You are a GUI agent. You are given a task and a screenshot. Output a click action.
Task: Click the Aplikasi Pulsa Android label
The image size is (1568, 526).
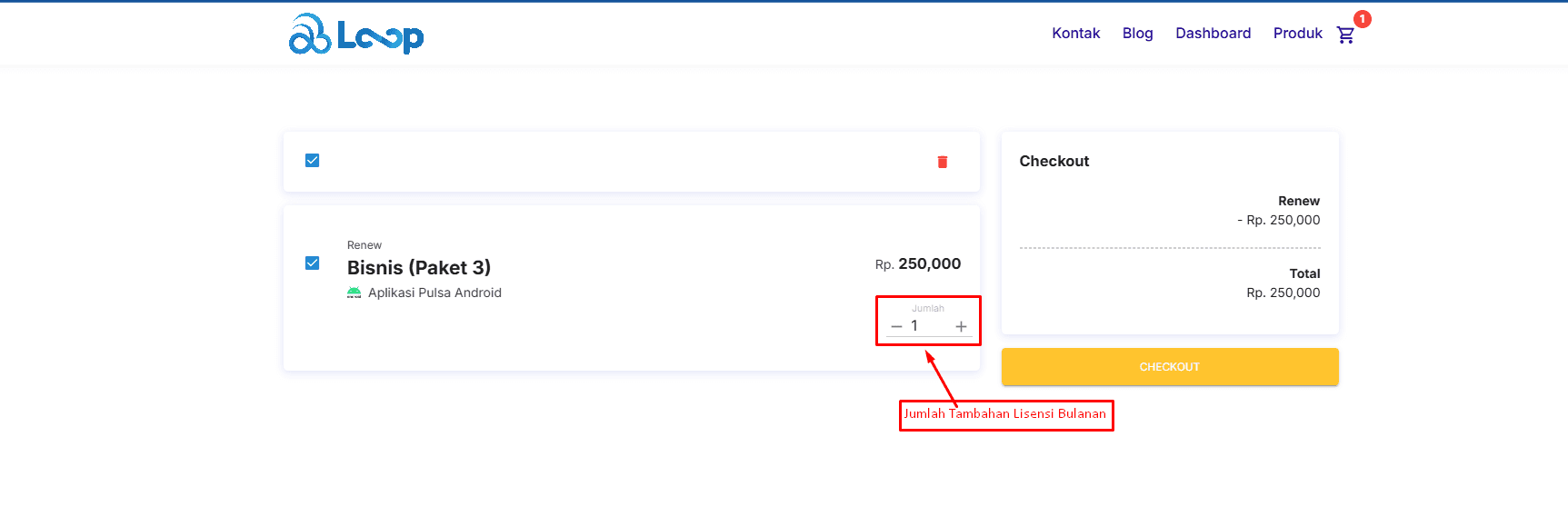click(x=434, y=293)
